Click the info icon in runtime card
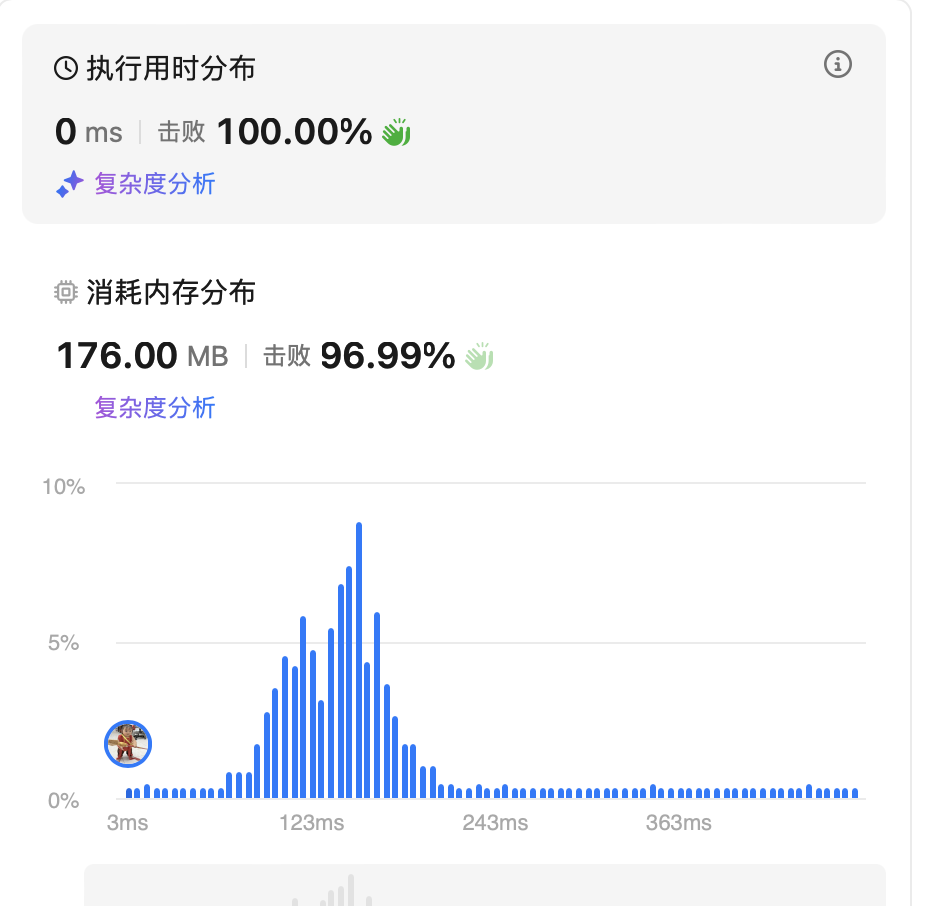Viewport: 930px width, 906px height. [837, 64]
